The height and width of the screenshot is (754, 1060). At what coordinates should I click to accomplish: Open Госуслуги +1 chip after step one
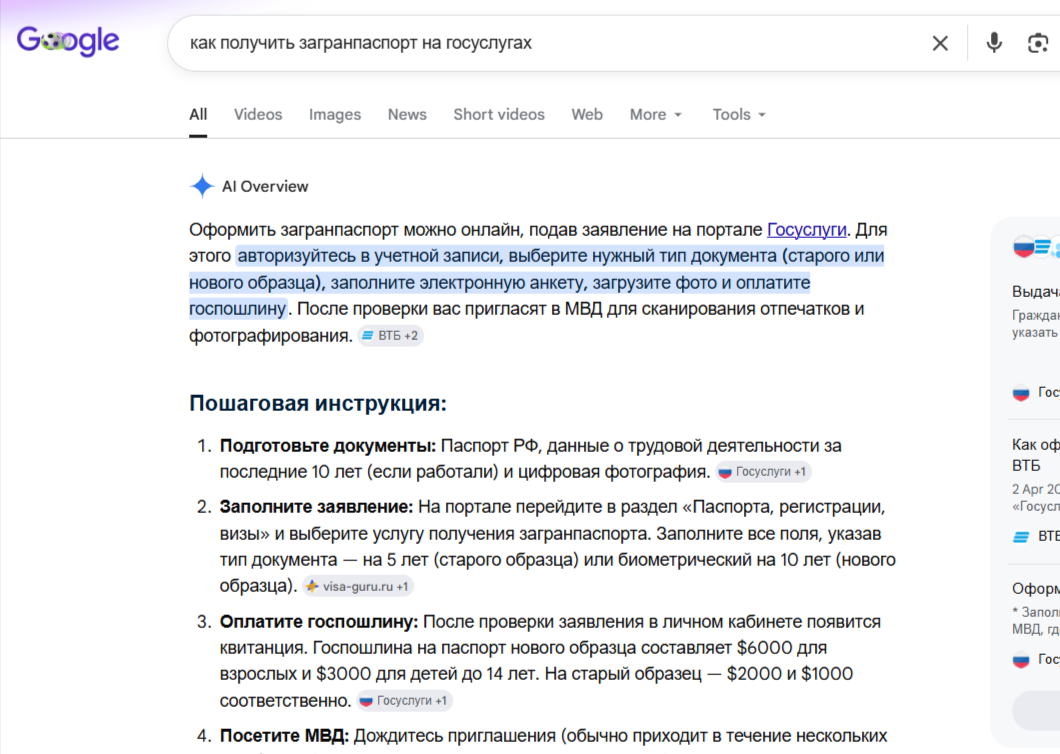click(x=764, y=472)
